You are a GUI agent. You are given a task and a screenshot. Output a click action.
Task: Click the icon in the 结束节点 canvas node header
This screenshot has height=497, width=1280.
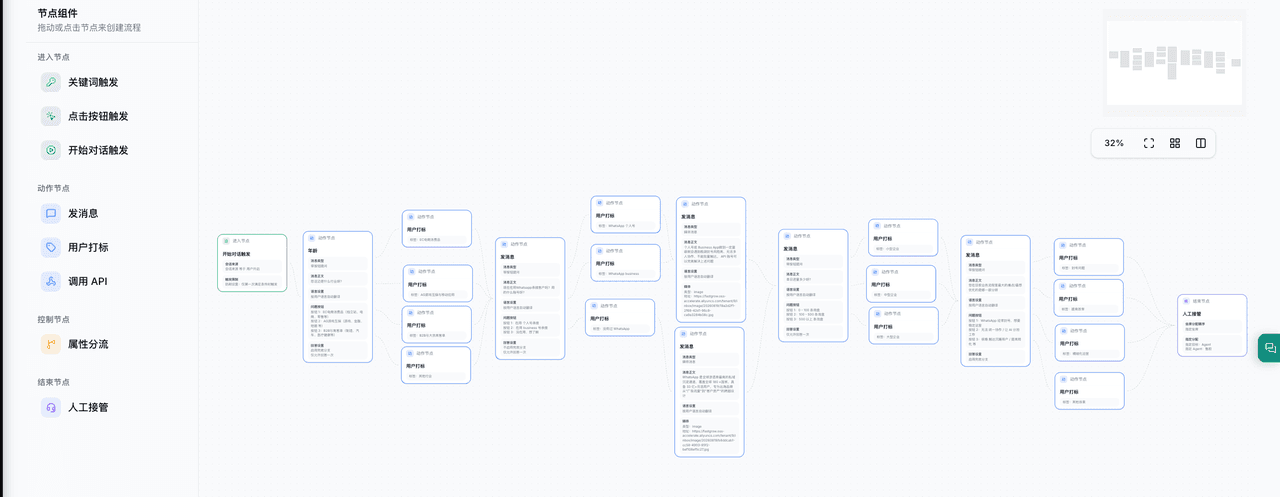(x=1185, y=301)
